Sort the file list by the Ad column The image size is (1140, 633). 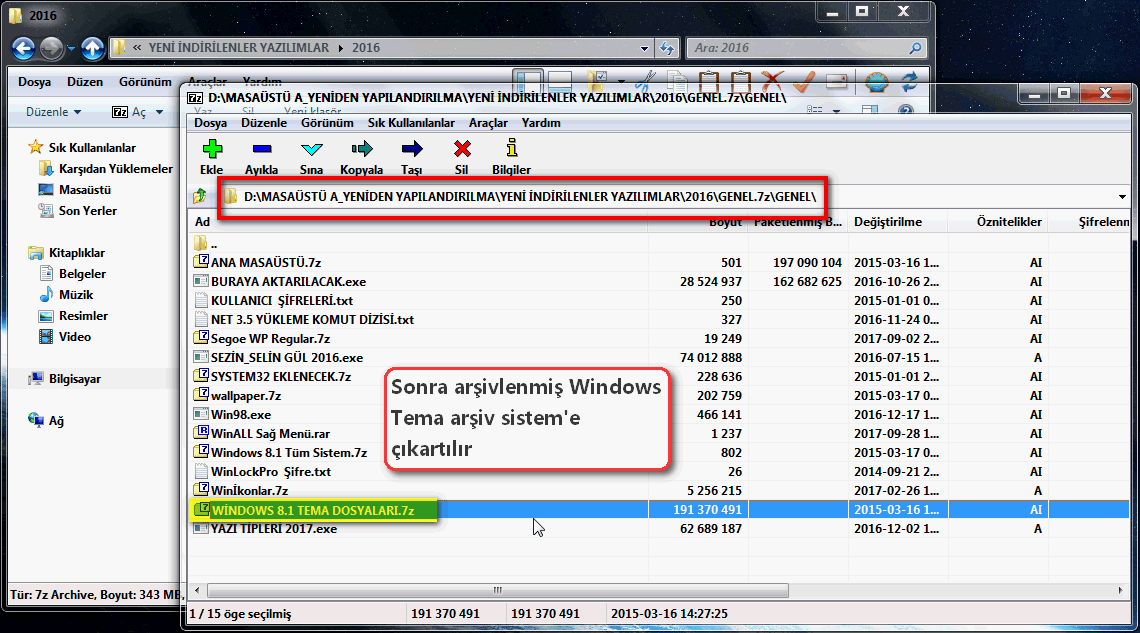pos(417,222)
